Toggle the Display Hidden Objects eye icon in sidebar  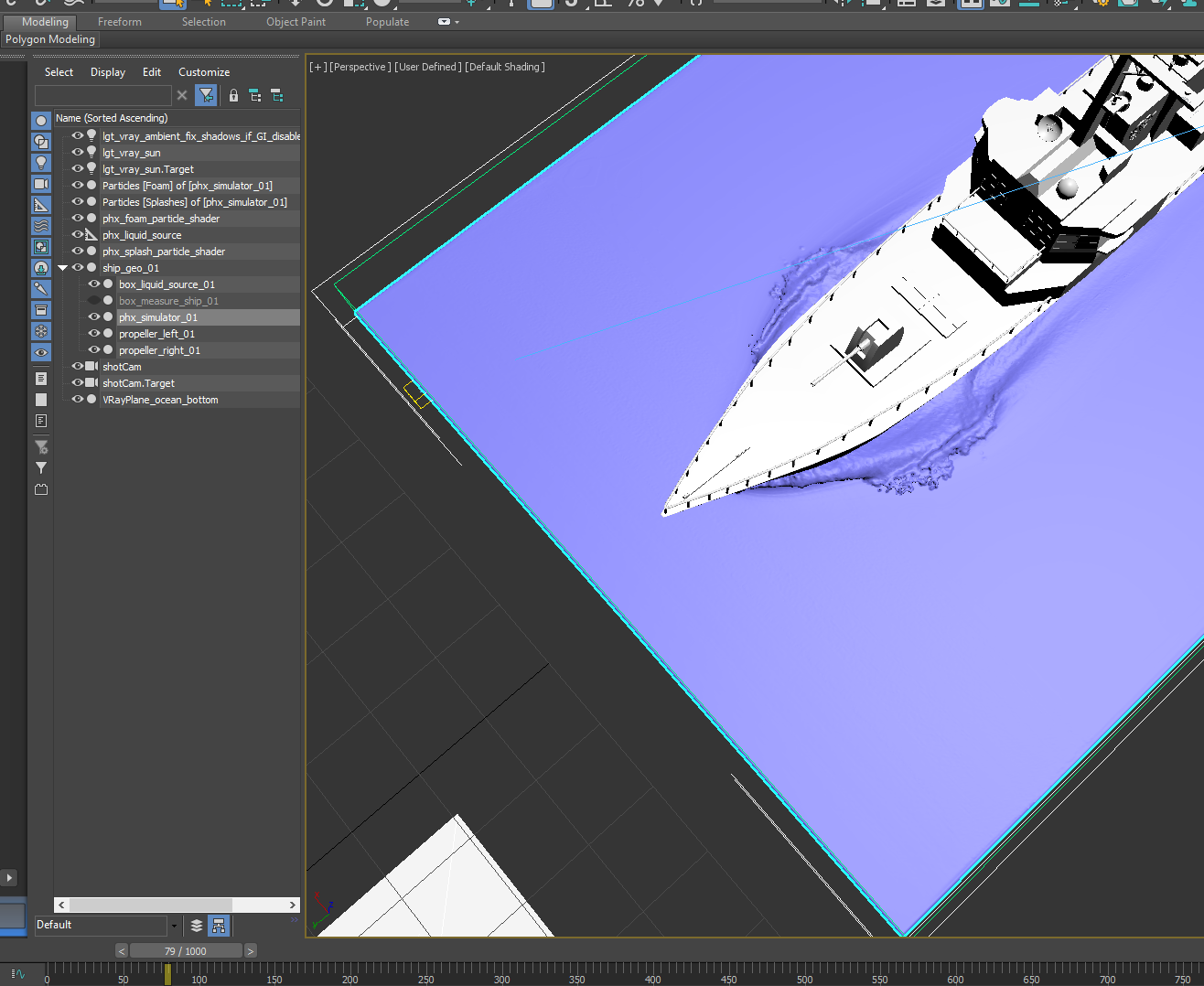coord(41,352)
